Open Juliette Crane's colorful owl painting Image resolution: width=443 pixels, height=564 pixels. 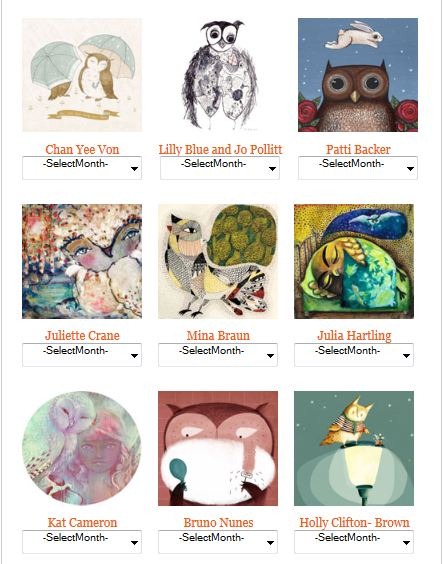[x=82, y=261]
